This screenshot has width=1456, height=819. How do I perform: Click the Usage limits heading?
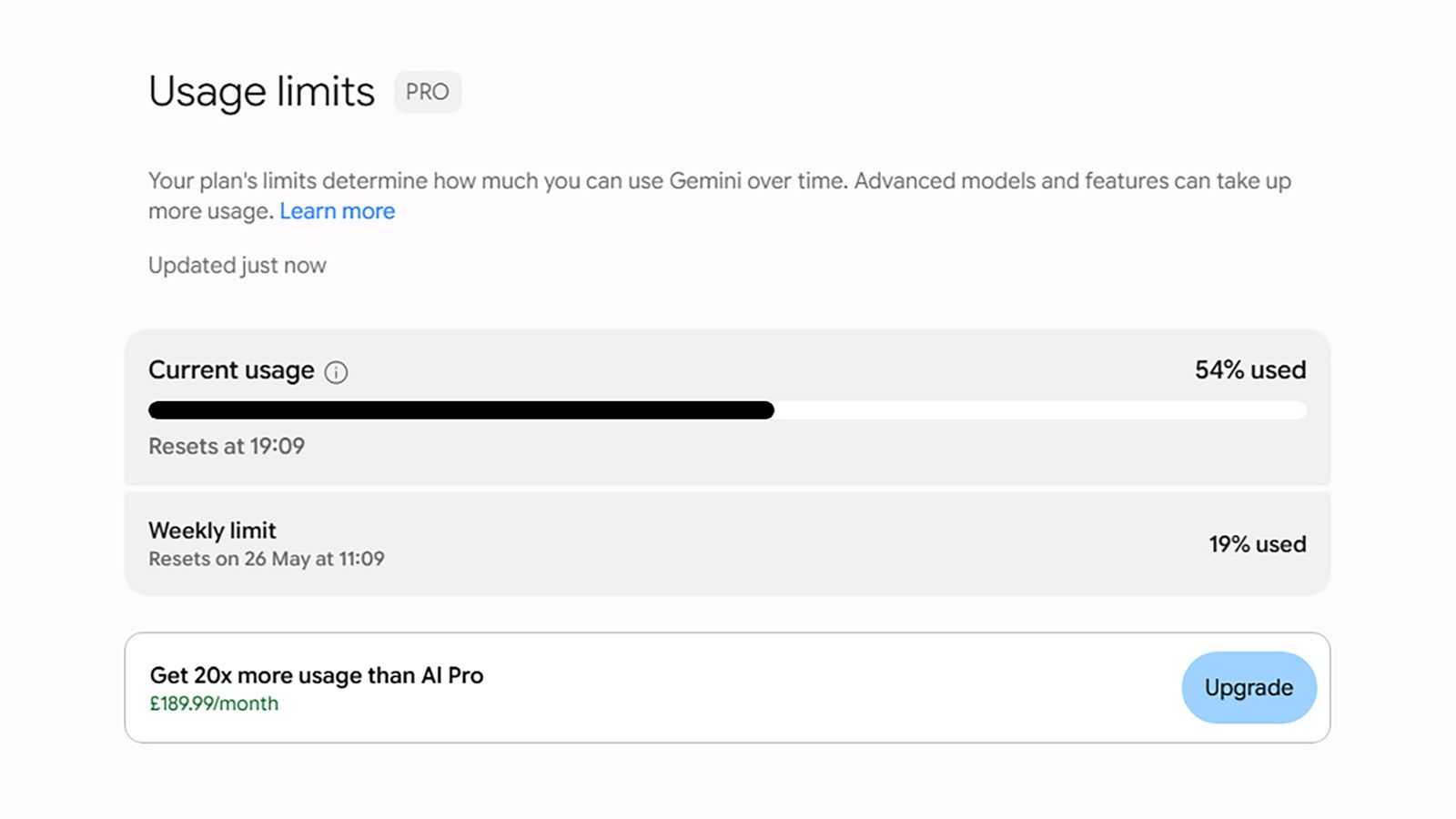261,92
